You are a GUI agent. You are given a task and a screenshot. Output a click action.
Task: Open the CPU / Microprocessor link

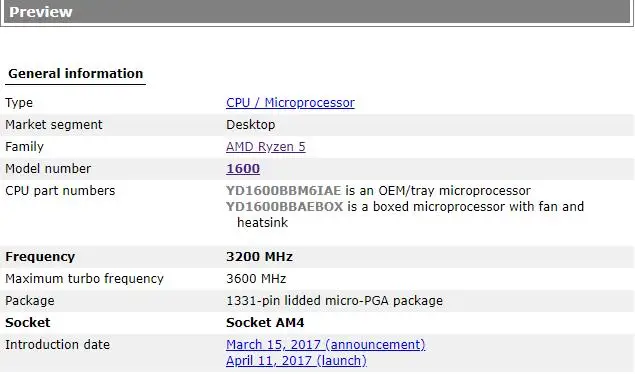(290, 103)
